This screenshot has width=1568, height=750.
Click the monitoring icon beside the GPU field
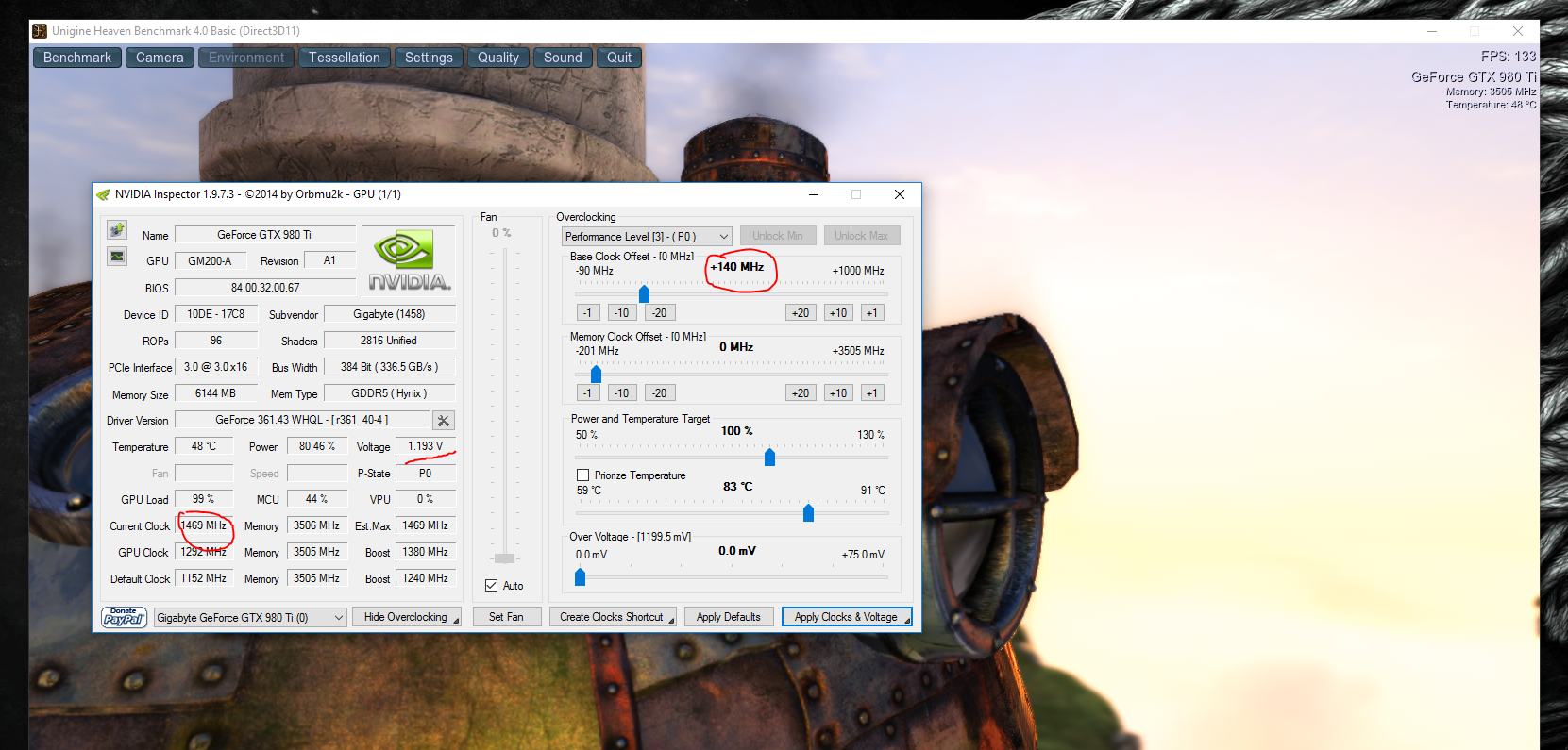pyautogui.click(x=117, y=256)
